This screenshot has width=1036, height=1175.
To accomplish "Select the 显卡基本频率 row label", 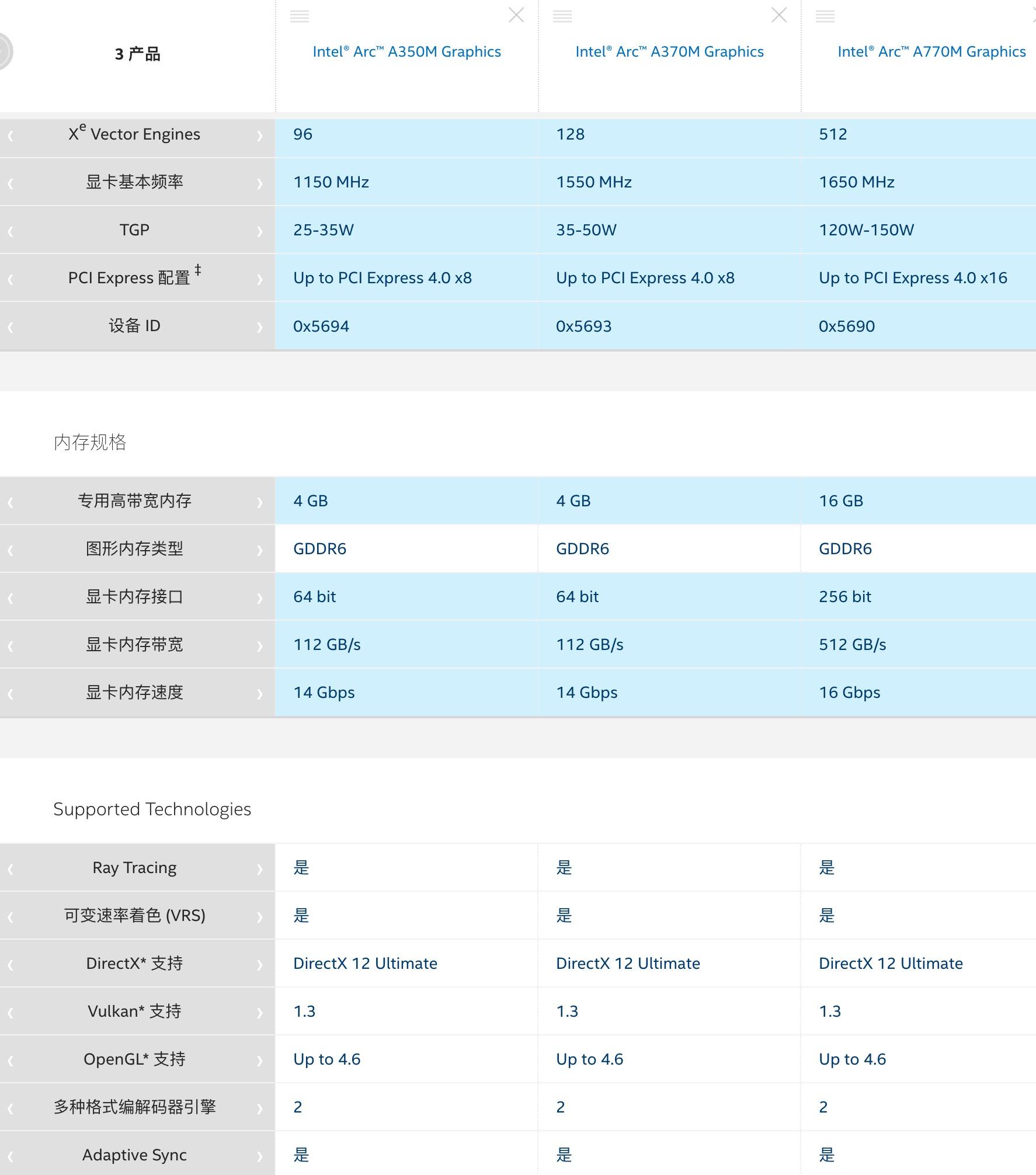I will pos(134,182).
